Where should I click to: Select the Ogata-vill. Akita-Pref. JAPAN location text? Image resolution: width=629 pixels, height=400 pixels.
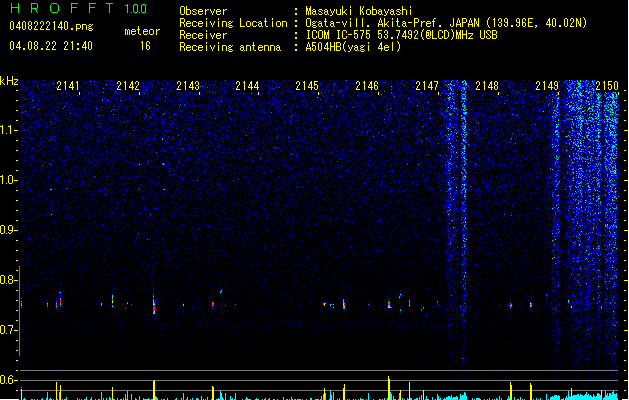click(x=446, y=23)
